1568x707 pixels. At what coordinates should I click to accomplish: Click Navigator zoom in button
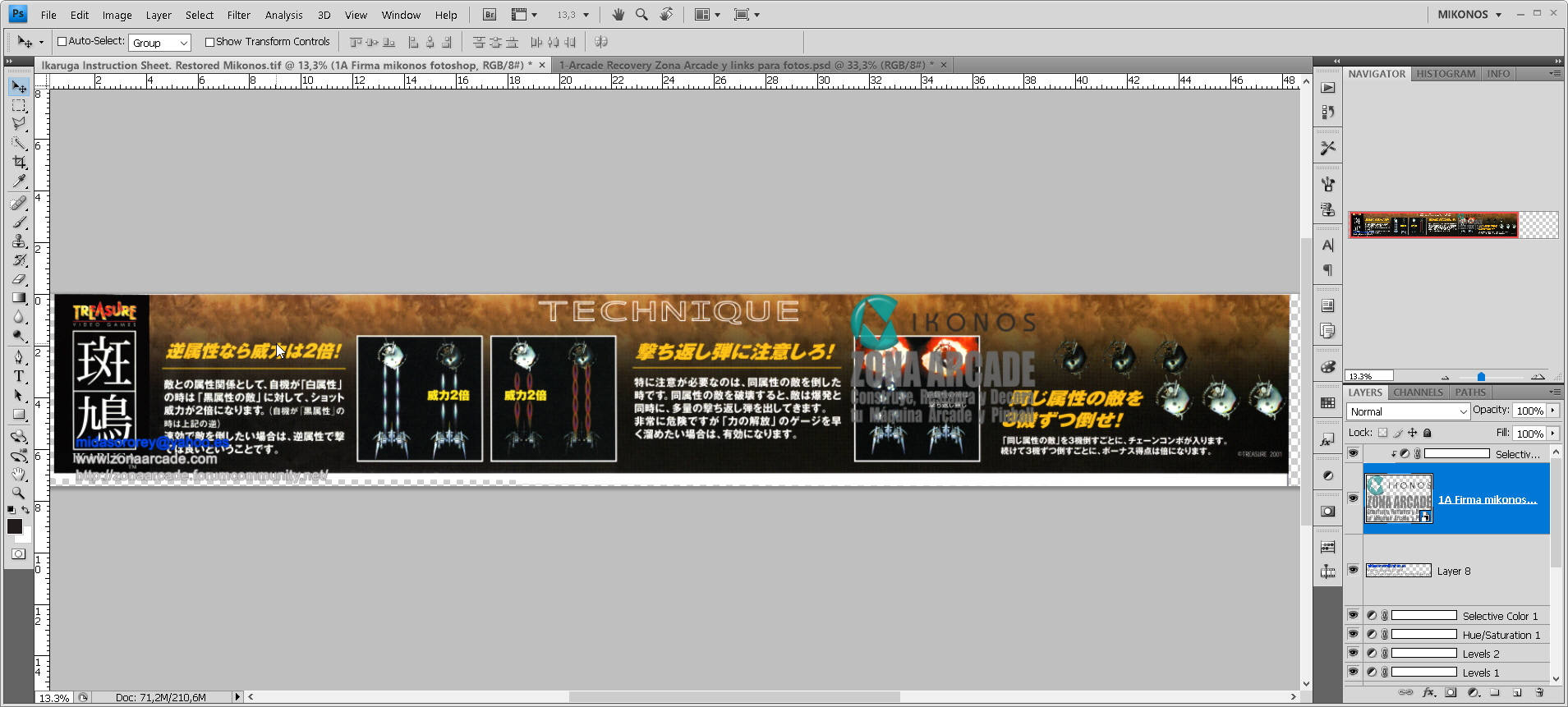1538,377
